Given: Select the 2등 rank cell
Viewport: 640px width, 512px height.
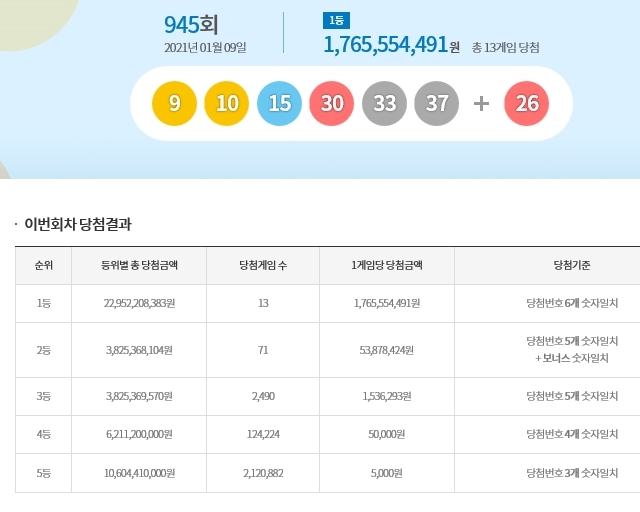Looking at the screenshot, I should pyautogui.click(x=43, y=350).
